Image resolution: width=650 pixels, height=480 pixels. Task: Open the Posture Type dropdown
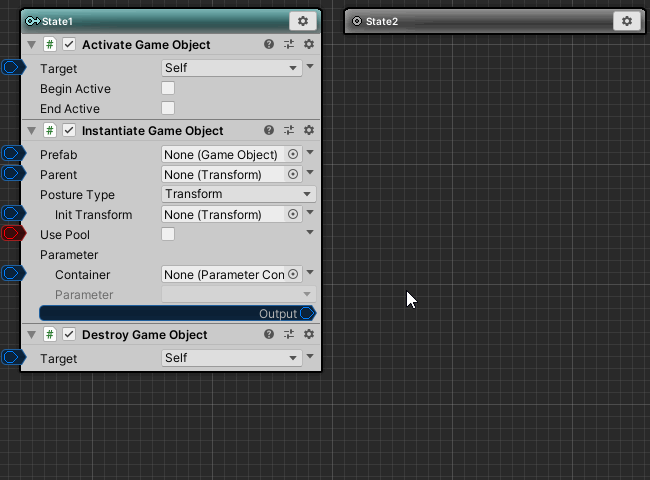pyautogui.click(x=238, y=194)
